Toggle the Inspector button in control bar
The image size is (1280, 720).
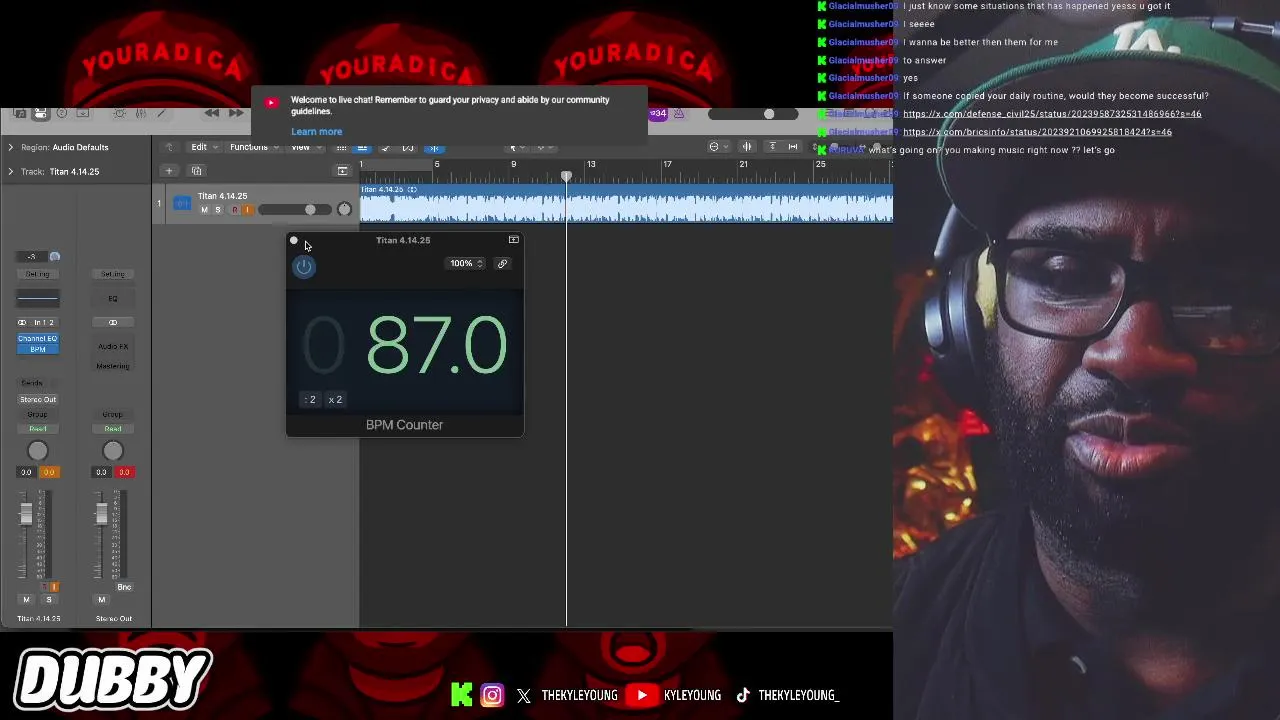[40, 113]
